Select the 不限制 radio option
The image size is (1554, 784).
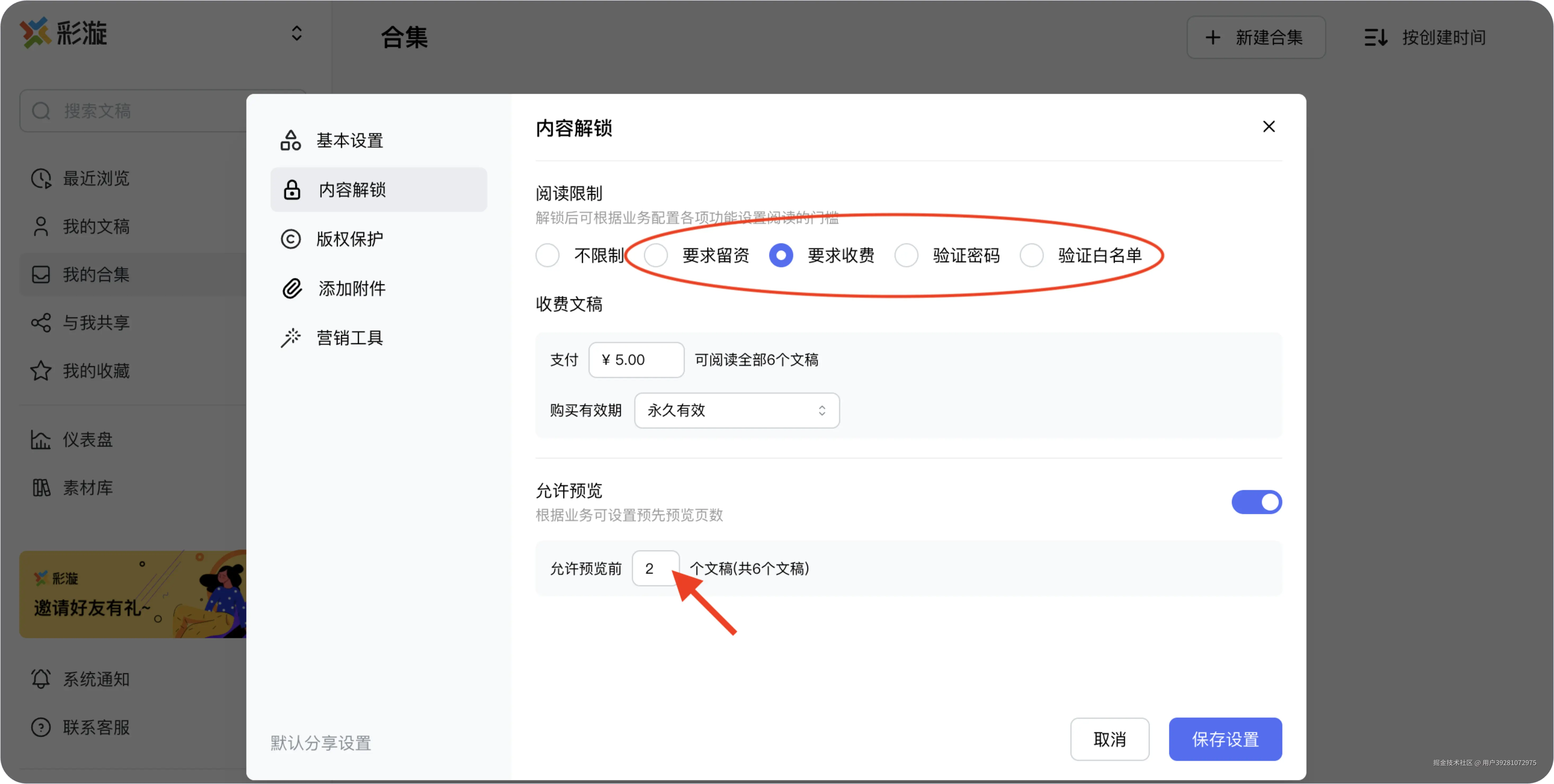548,256
